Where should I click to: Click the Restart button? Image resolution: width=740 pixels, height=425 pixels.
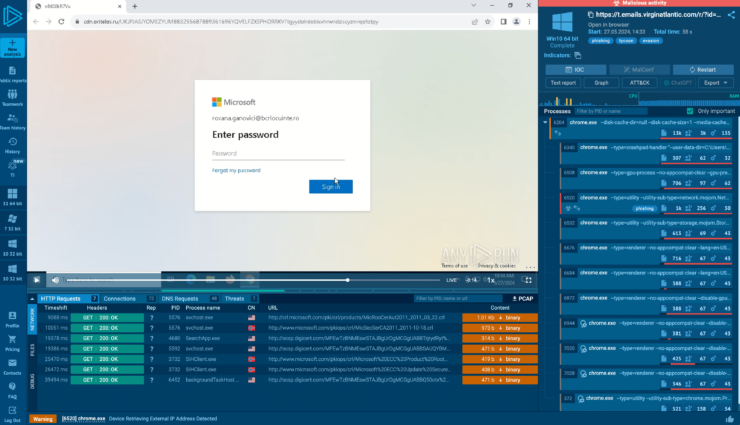[703, 69]
